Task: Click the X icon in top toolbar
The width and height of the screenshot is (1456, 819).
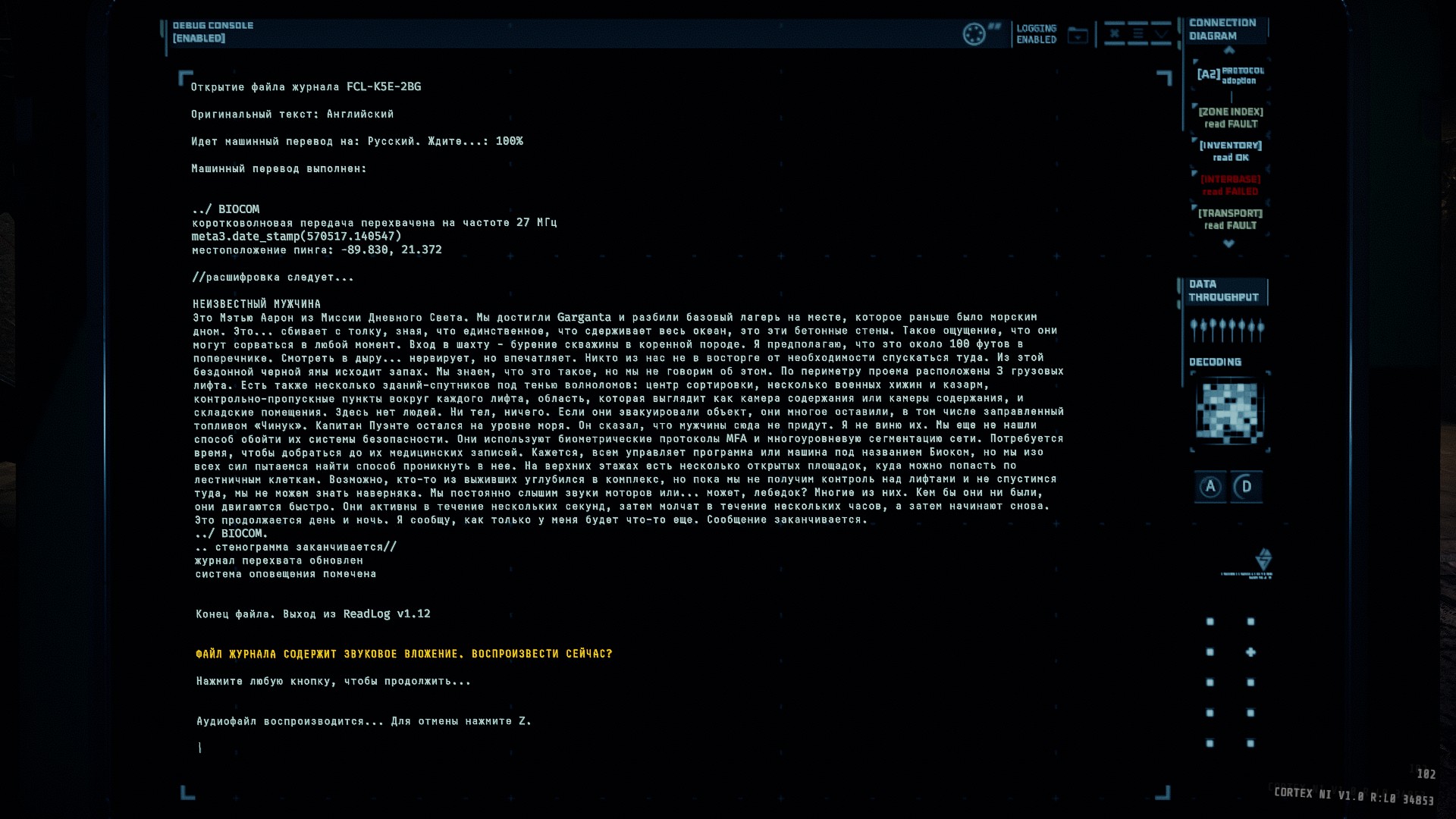Action: [x=1114, y=33]
